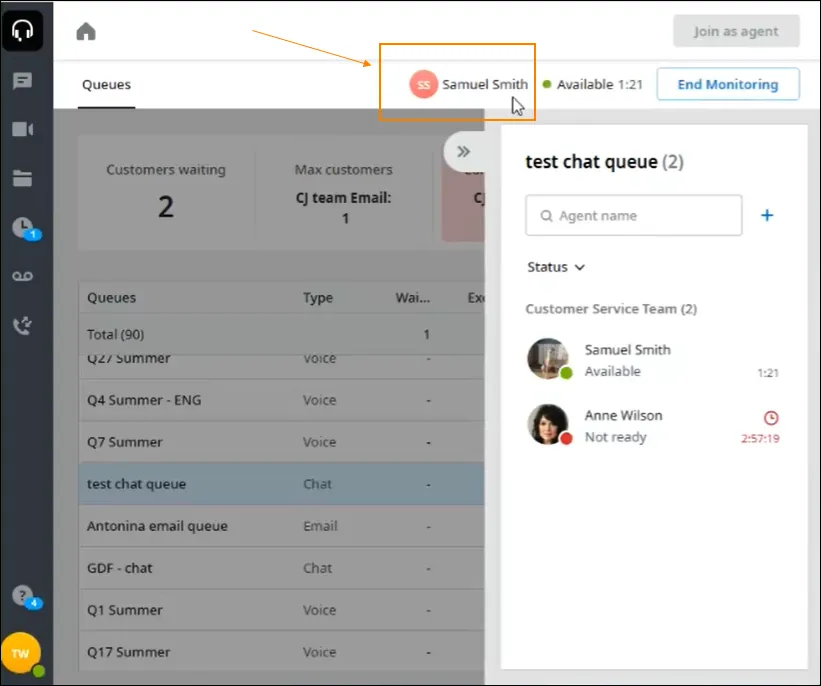The width and height of the screenshot is (821, 686).
Task: Select the test chat queue row
Action: (x=282, y=484)
